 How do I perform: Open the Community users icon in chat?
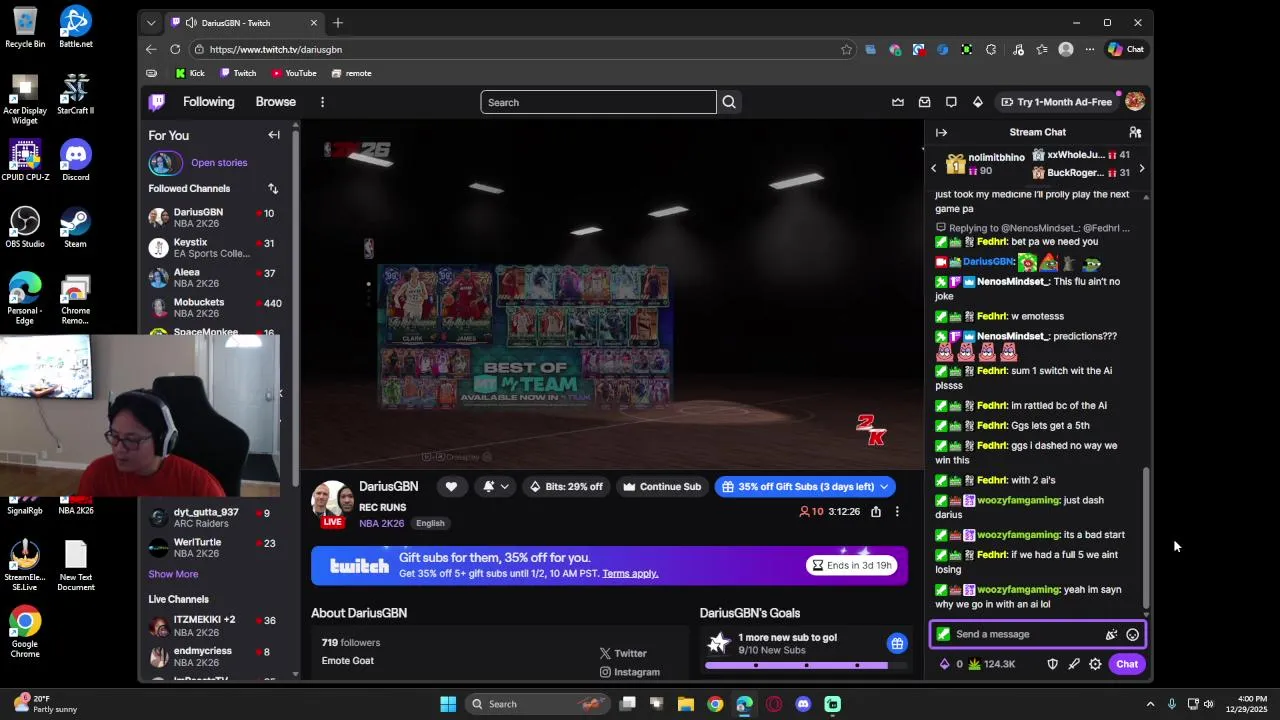point(1135,132)
